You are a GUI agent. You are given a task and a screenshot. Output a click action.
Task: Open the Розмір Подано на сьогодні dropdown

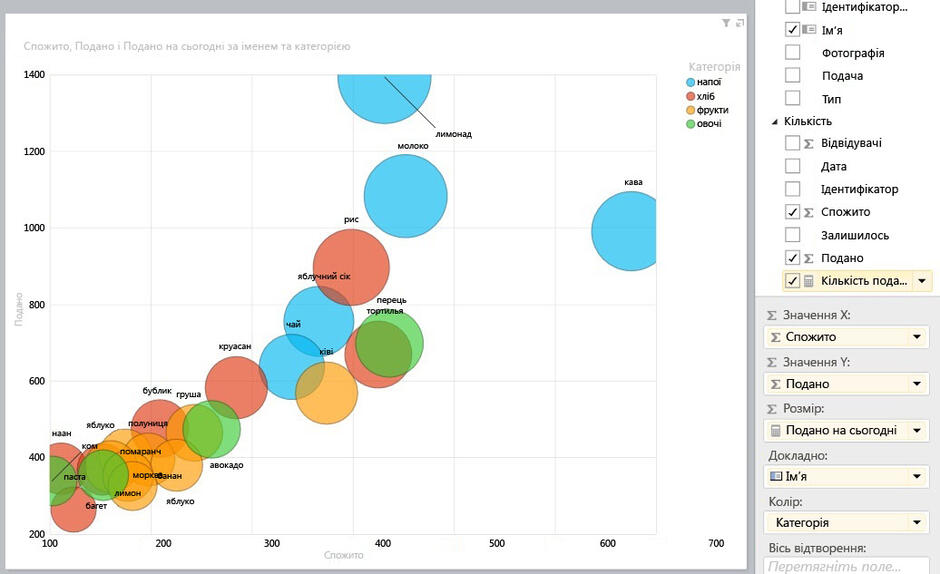(916, 430)
